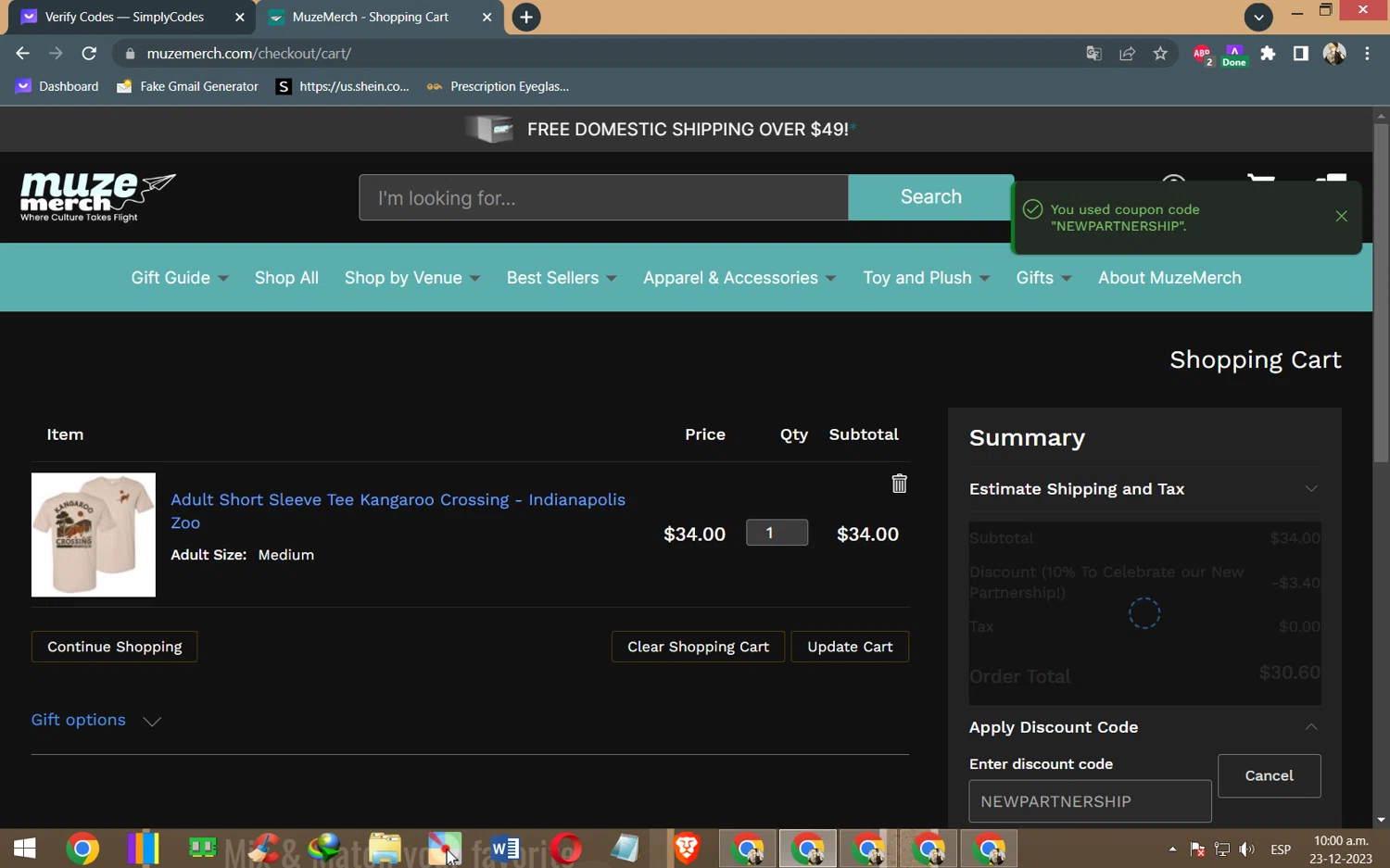Open the Extensions puzzle menu
The image size is (1390, 868).
pyautogui.click(x=1268, y=54)
